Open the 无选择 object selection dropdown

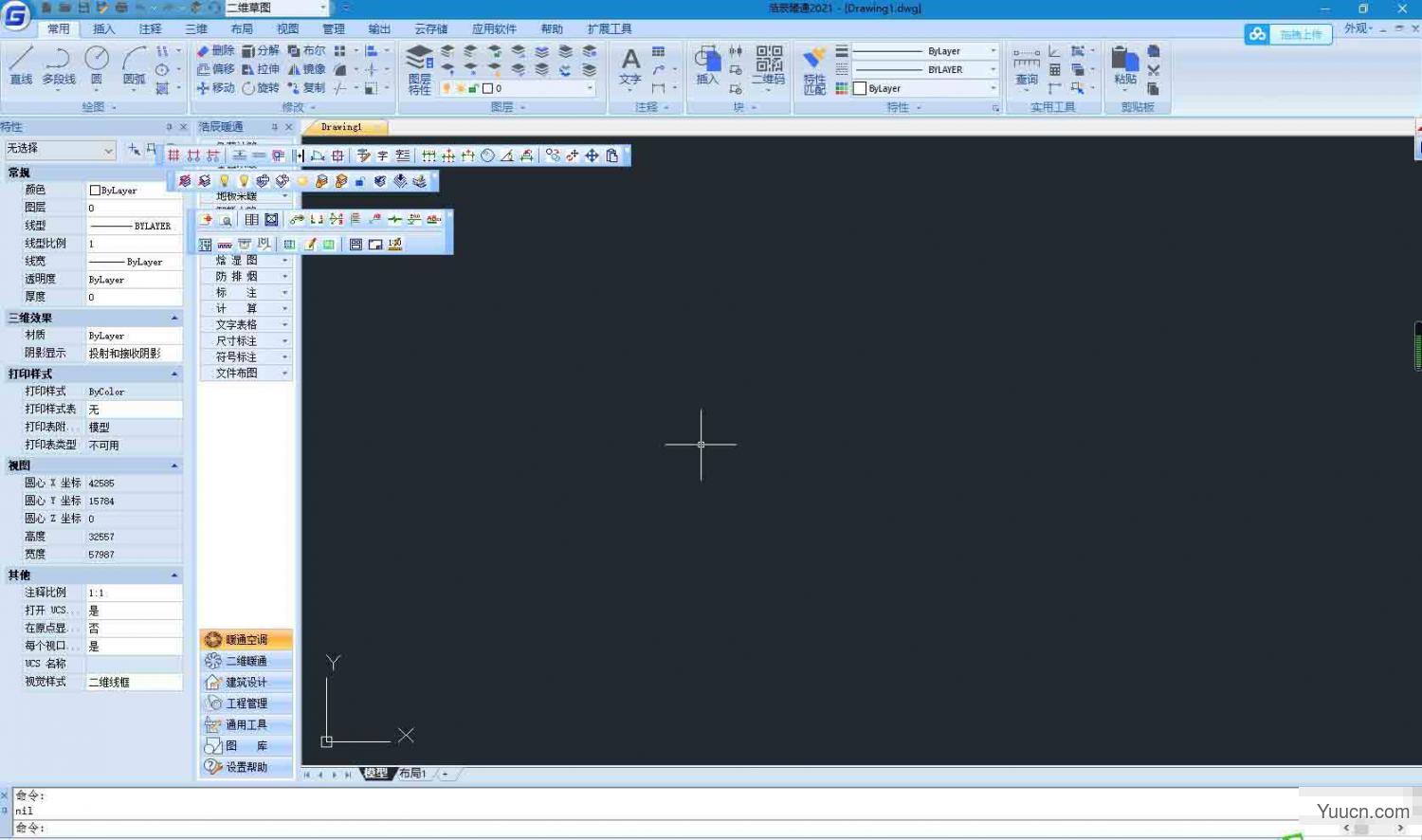coord(59,150)
